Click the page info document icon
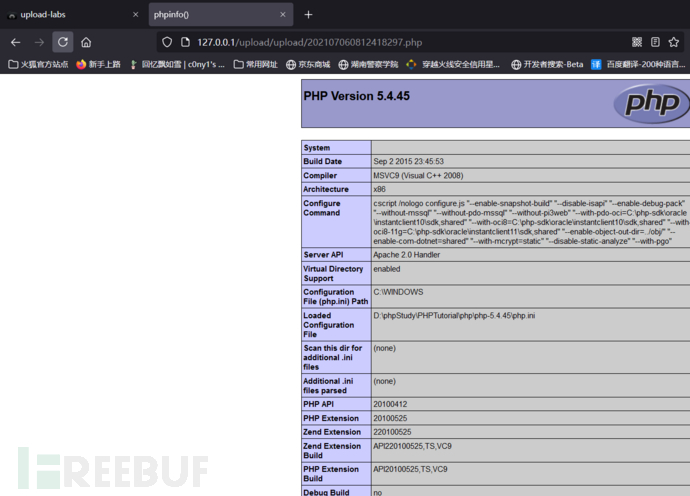This screenshot has width=690, height=496. point(185,42)
